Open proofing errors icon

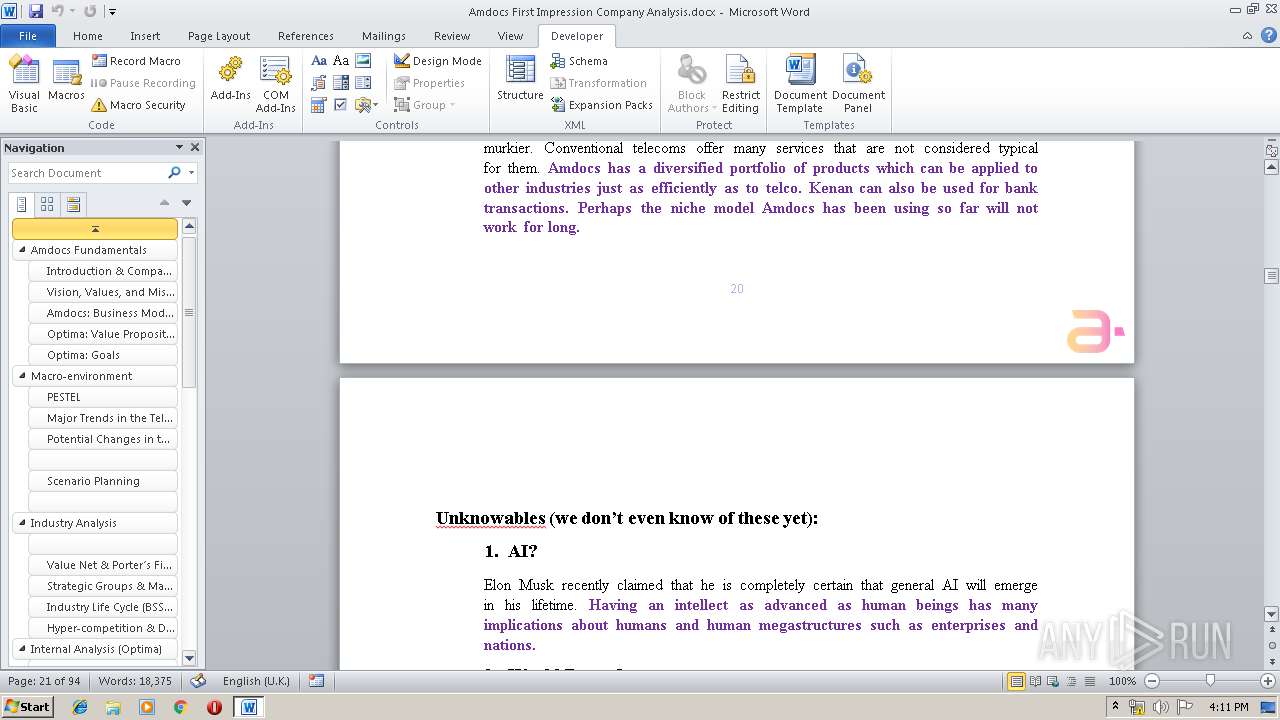pos(198,681)
